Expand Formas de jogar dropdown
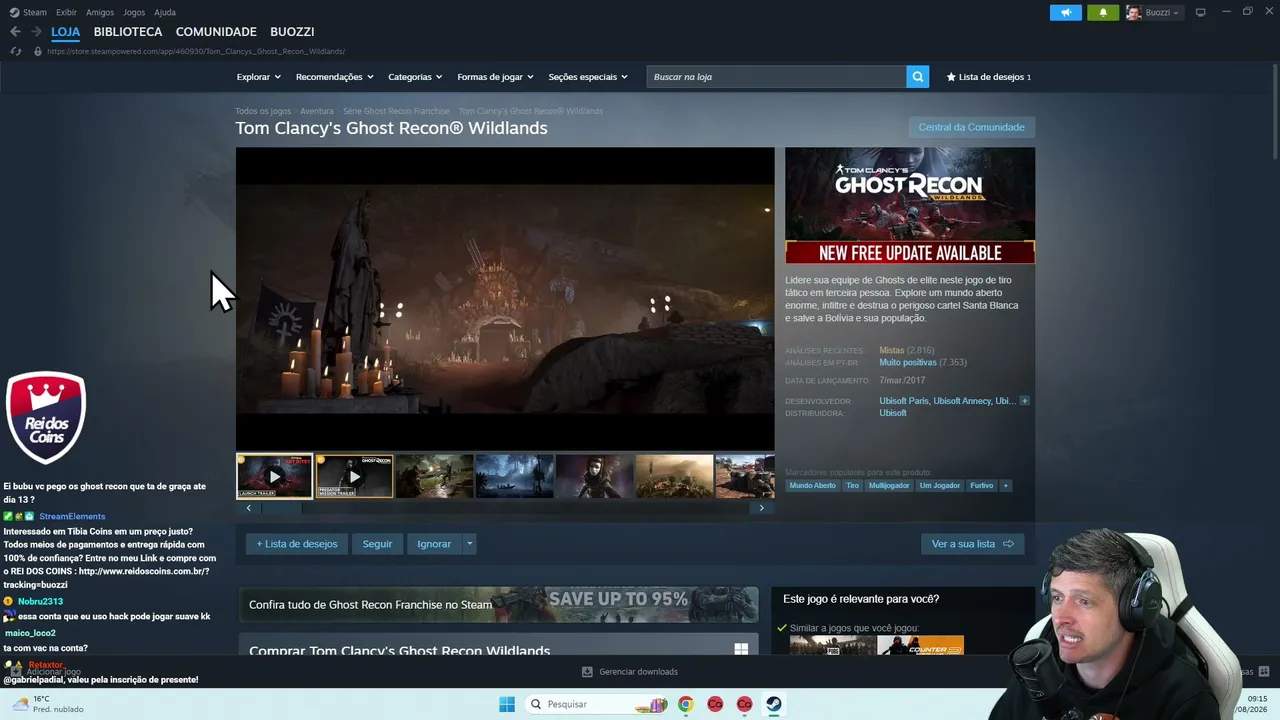The height and width of the screenshot is (720, 1280). click(x=495, y=77)
